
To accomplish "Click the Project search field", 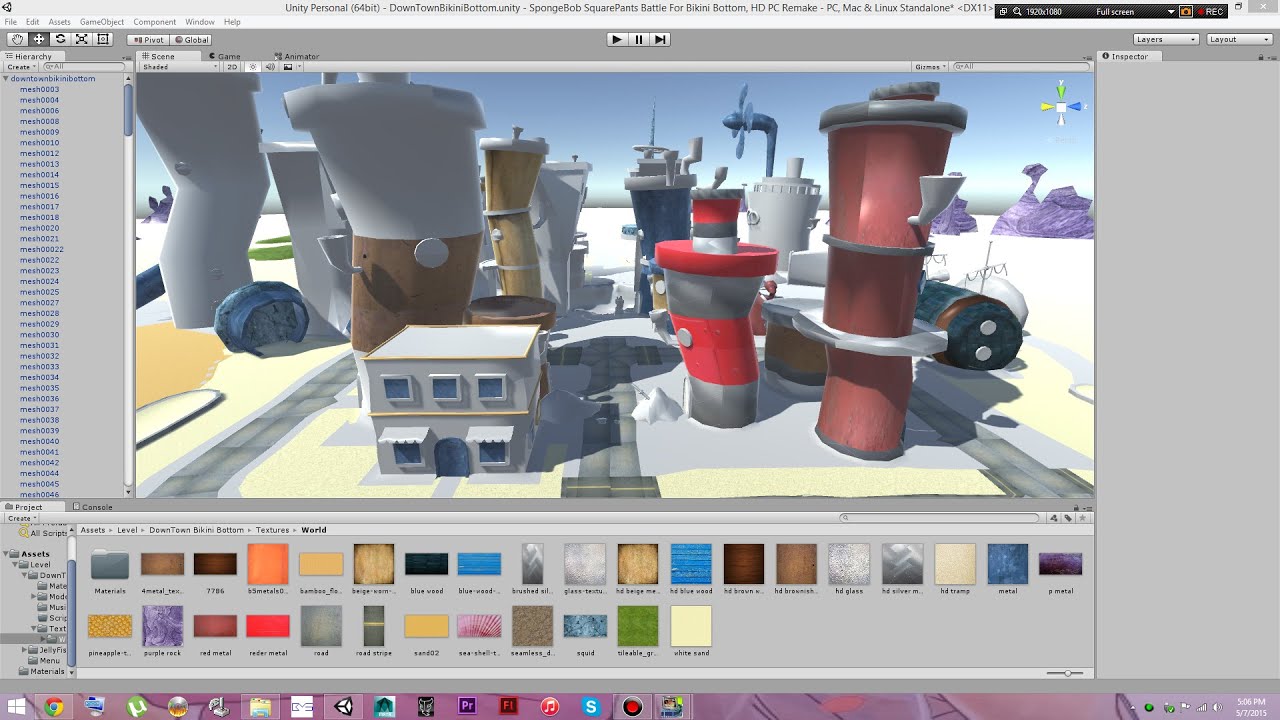I will click(942, 518).
